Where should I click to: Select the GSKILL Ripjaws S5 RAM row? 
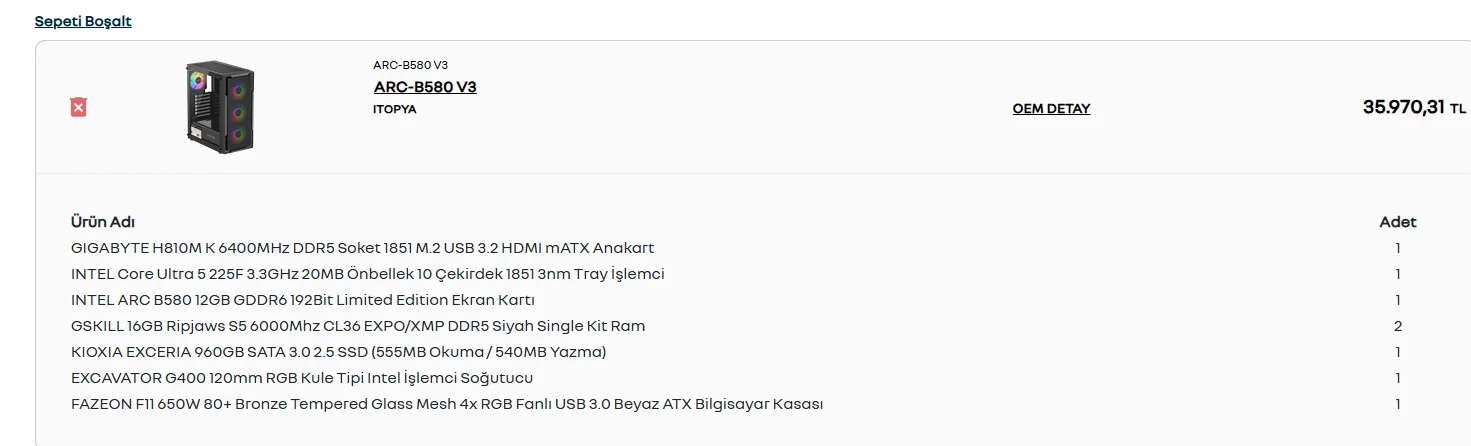tap(358, 326)
